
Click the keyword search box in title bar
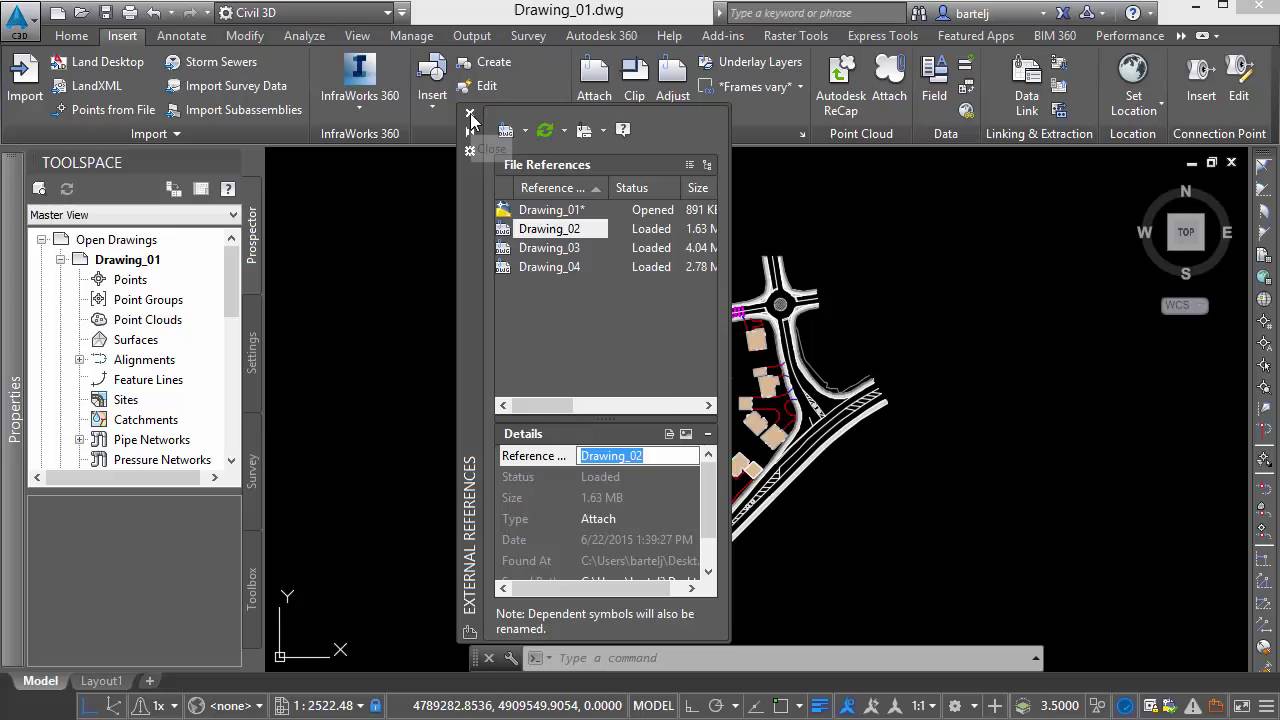(x=816, y=13)
